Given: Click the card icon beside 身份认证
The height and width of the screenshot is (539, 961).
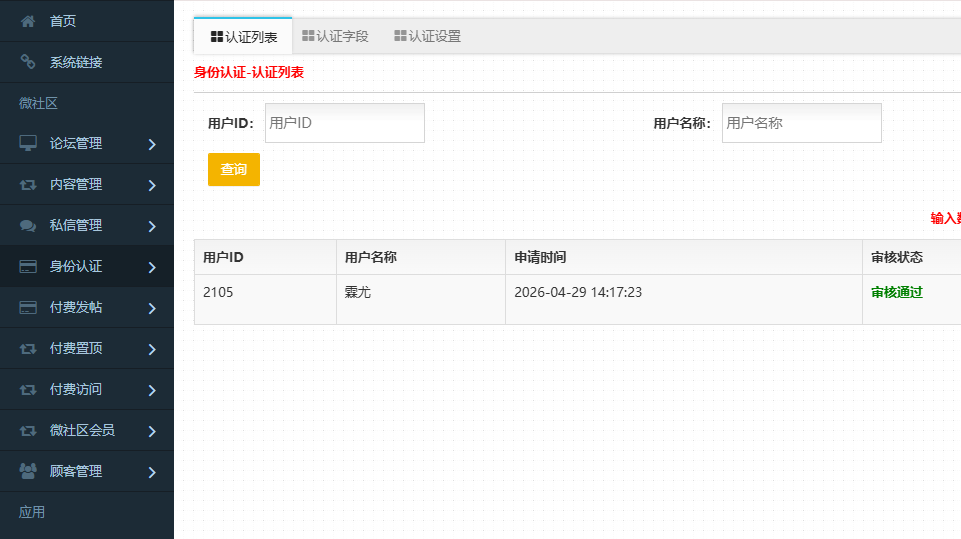Looking at the screenshot, I should (x=28, y=267).
